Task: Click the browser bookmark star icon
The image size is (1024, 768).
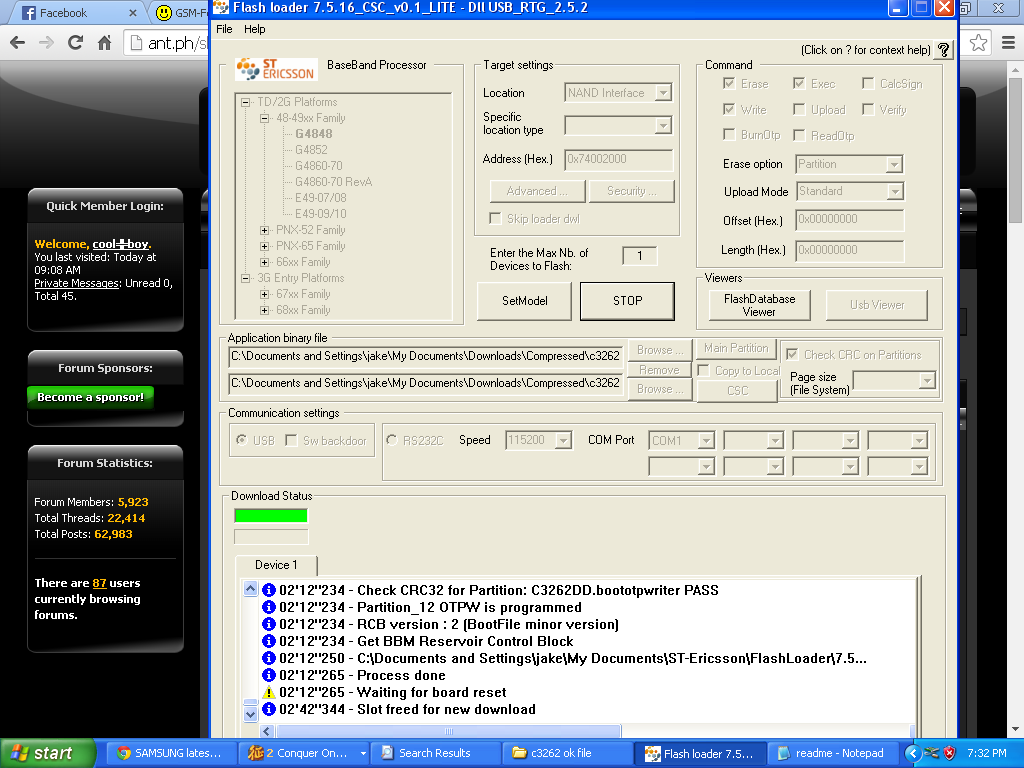Action: 979,43
